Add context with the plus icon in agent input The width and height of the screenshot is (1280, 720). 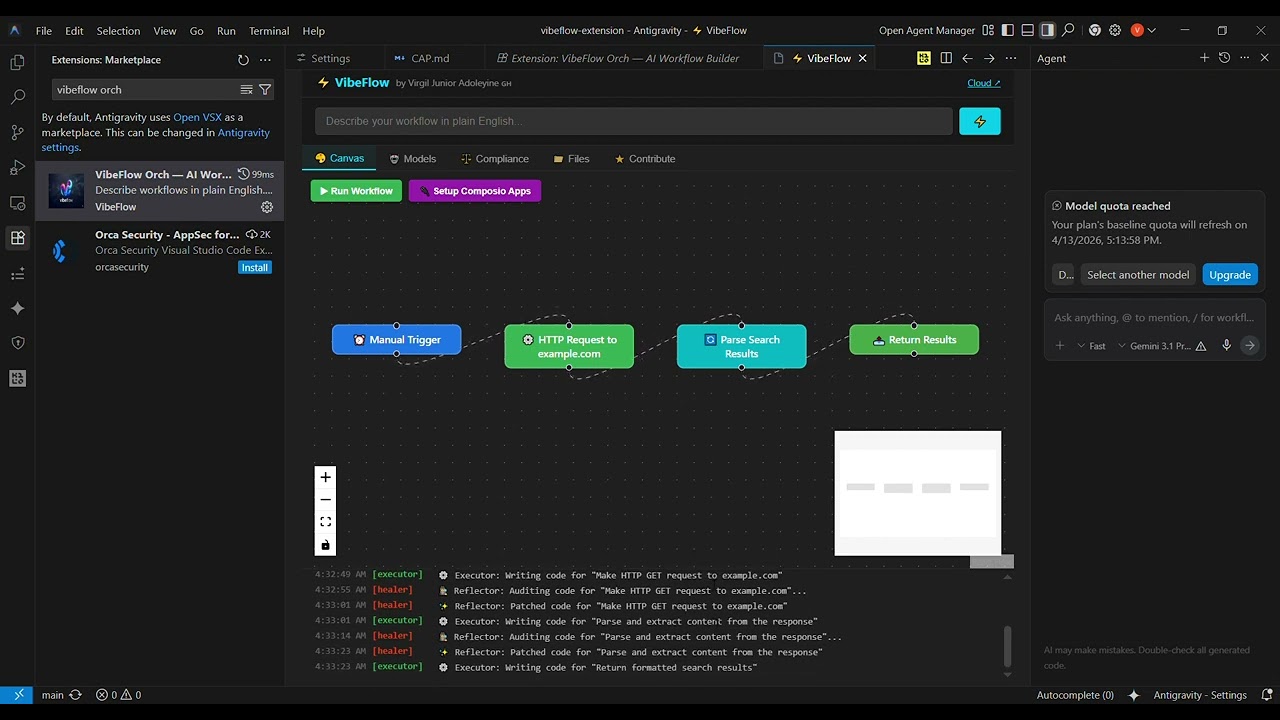pos(1060,346)
